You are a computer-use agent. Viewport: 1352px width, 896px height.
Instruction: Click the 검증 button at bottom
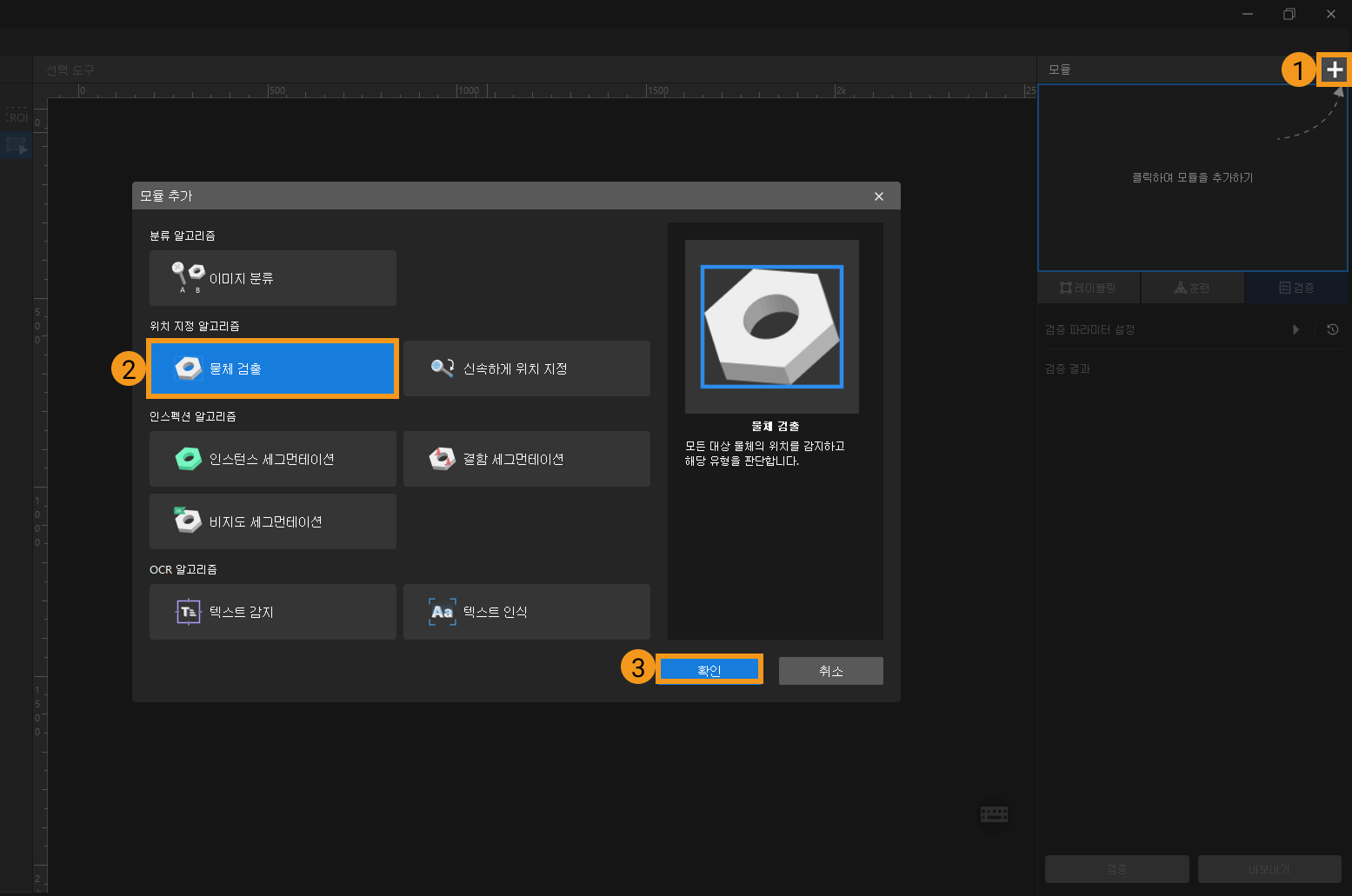tap(1117, 869)
